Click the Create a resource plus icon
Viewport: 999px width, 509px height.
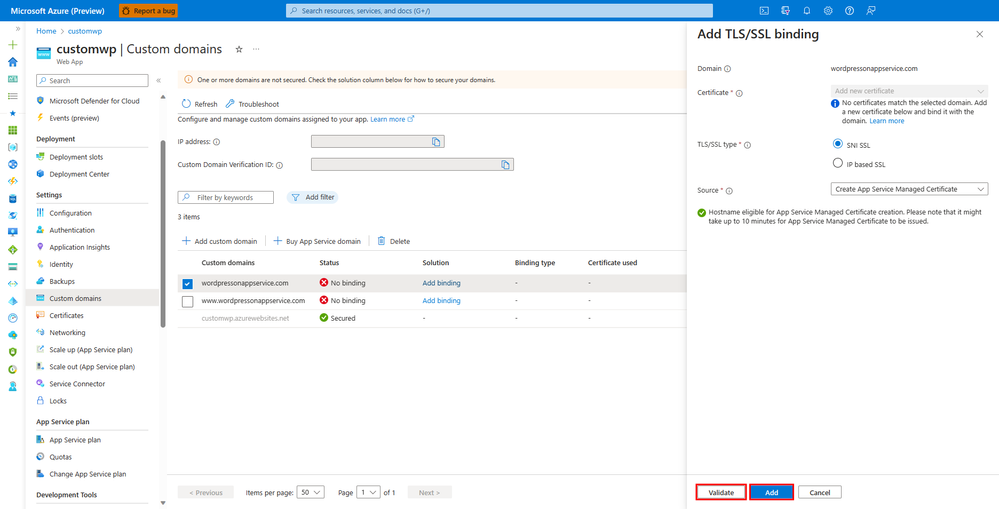point(12,45)
